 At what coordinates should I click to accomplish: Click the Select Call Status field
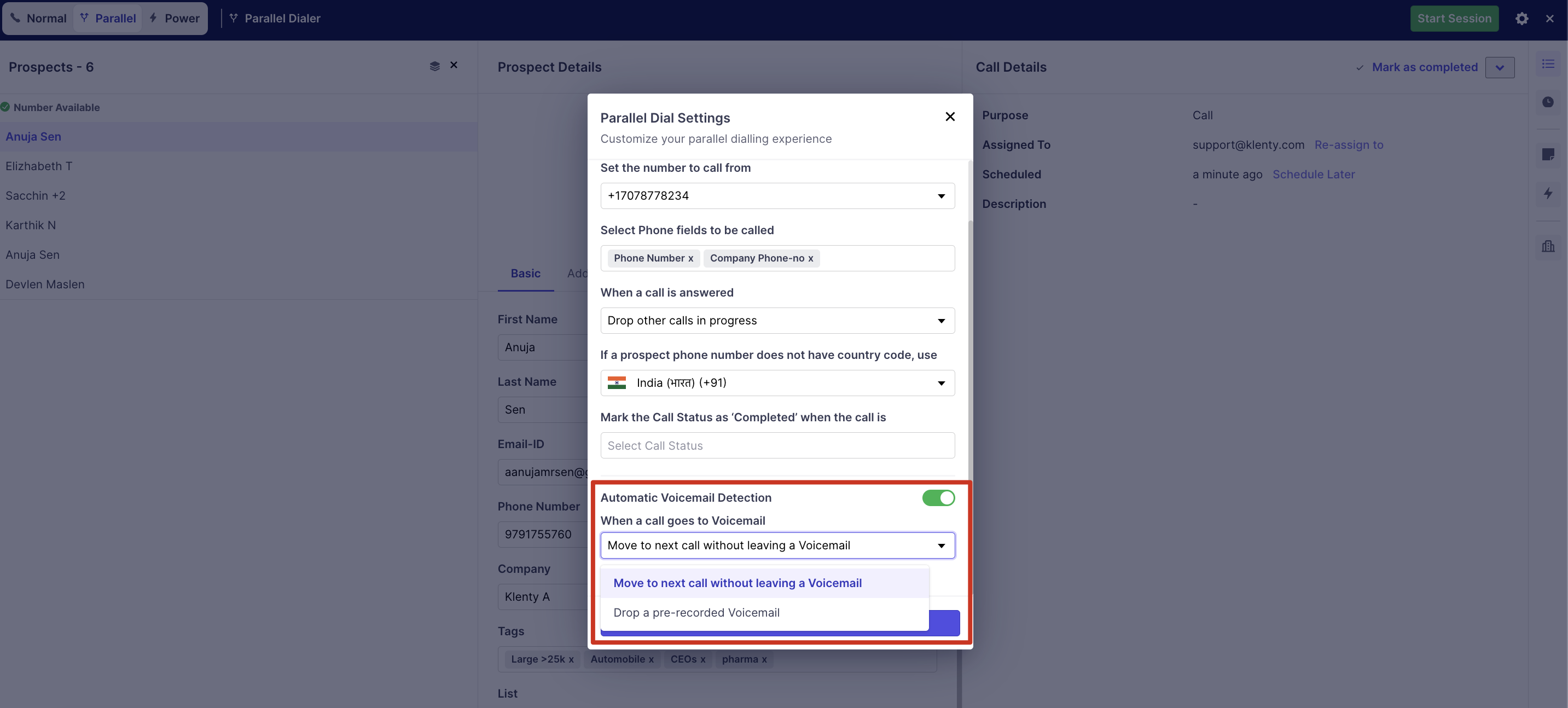tap(777, 445)
